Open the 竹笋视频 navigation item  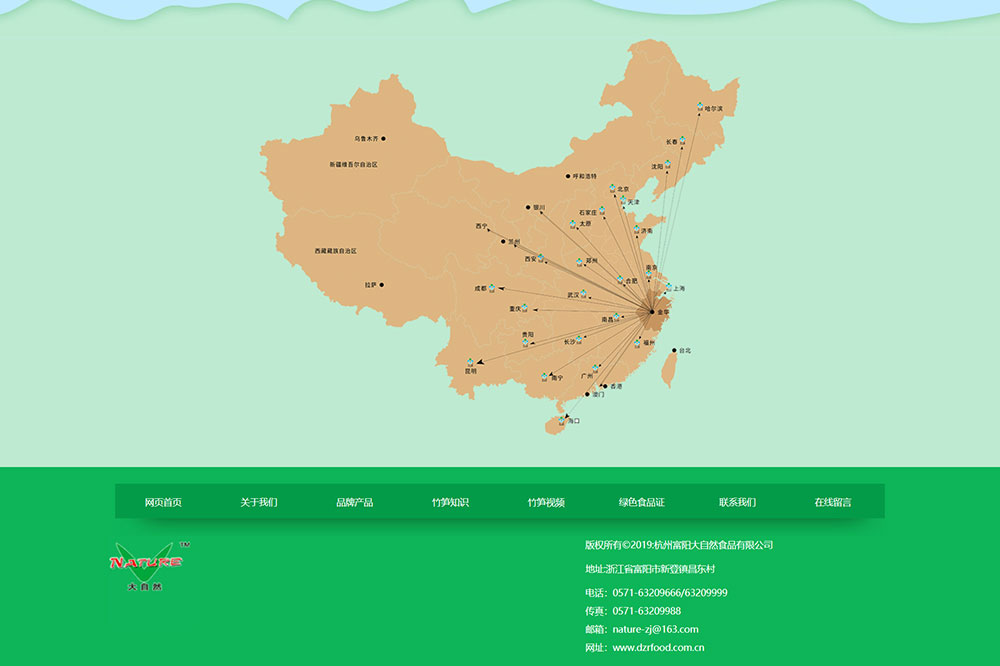546,502
